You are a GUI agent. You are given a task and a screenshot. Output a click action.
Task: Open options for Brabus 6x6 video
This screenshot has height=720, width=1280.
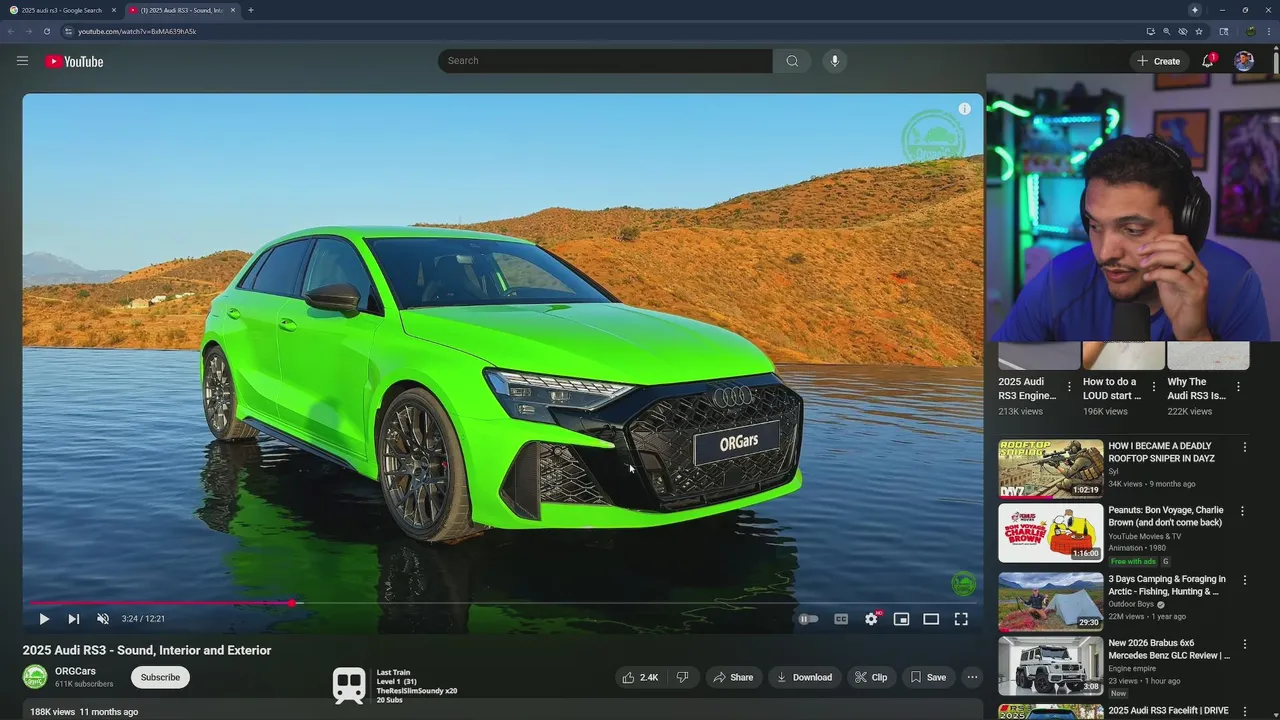1245,644
